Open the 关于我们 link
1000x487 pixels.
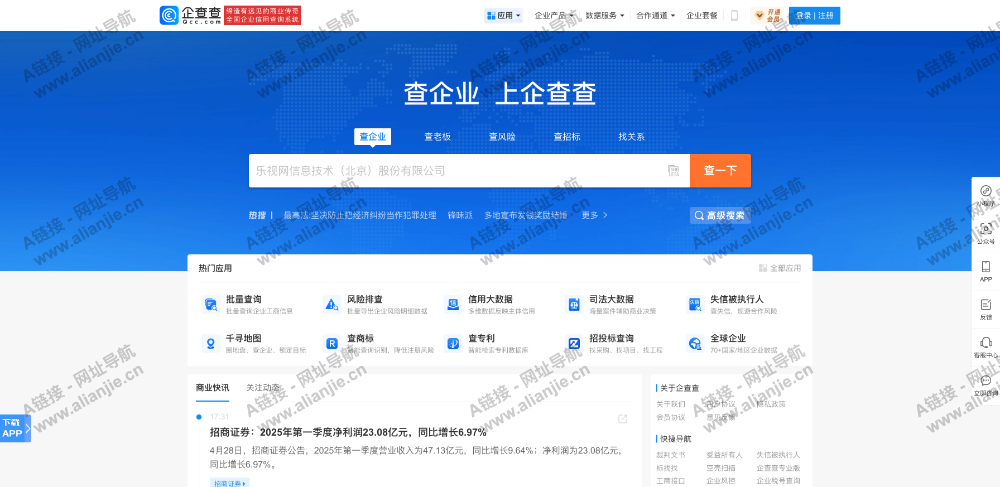pos(671,404)
